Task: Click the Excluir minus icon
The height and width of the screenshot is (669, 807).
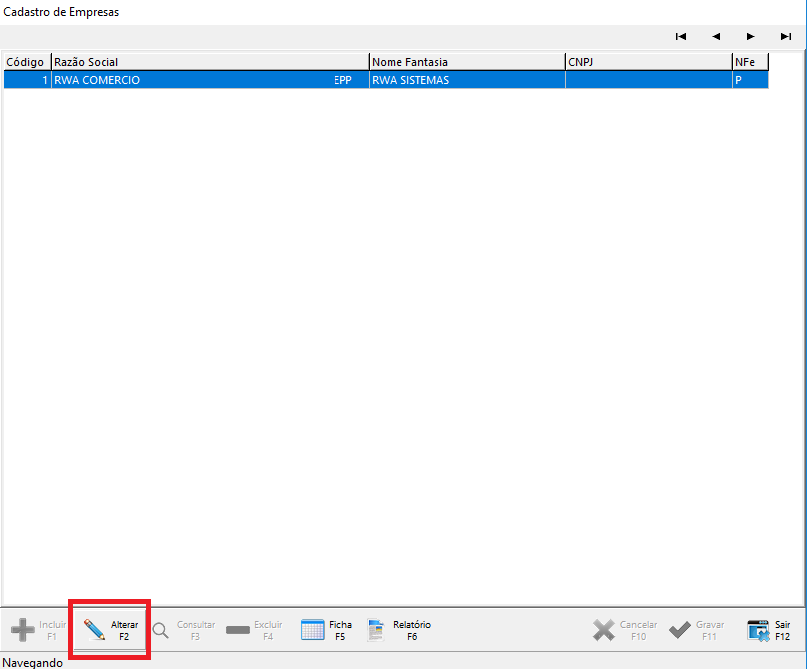Action: (238, 630)
